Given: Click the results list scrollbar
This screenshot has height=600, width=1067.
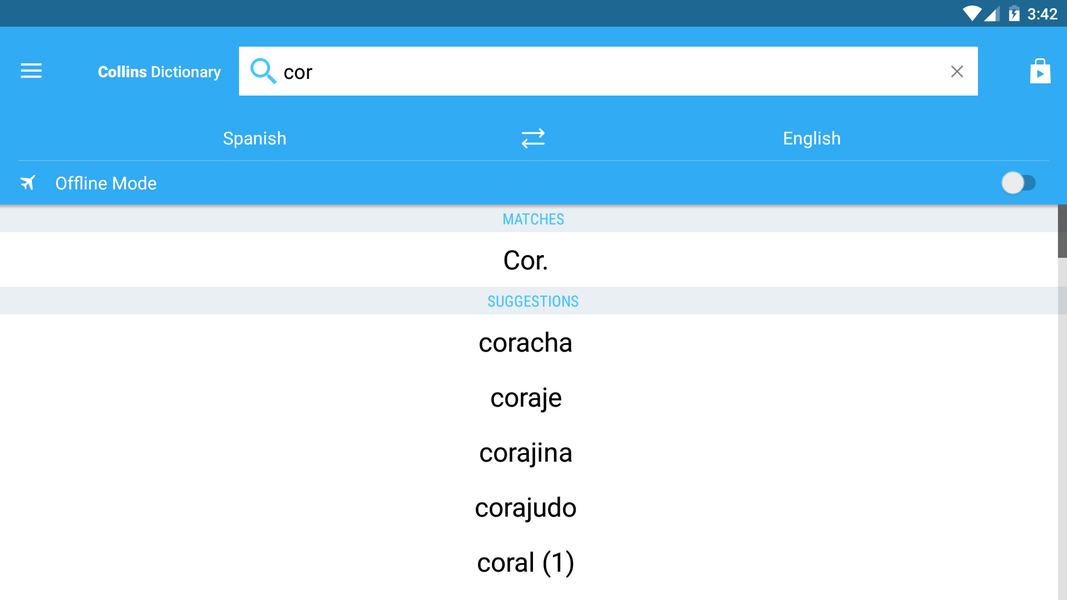Looking at the screenshot, I should (1062, 232).
